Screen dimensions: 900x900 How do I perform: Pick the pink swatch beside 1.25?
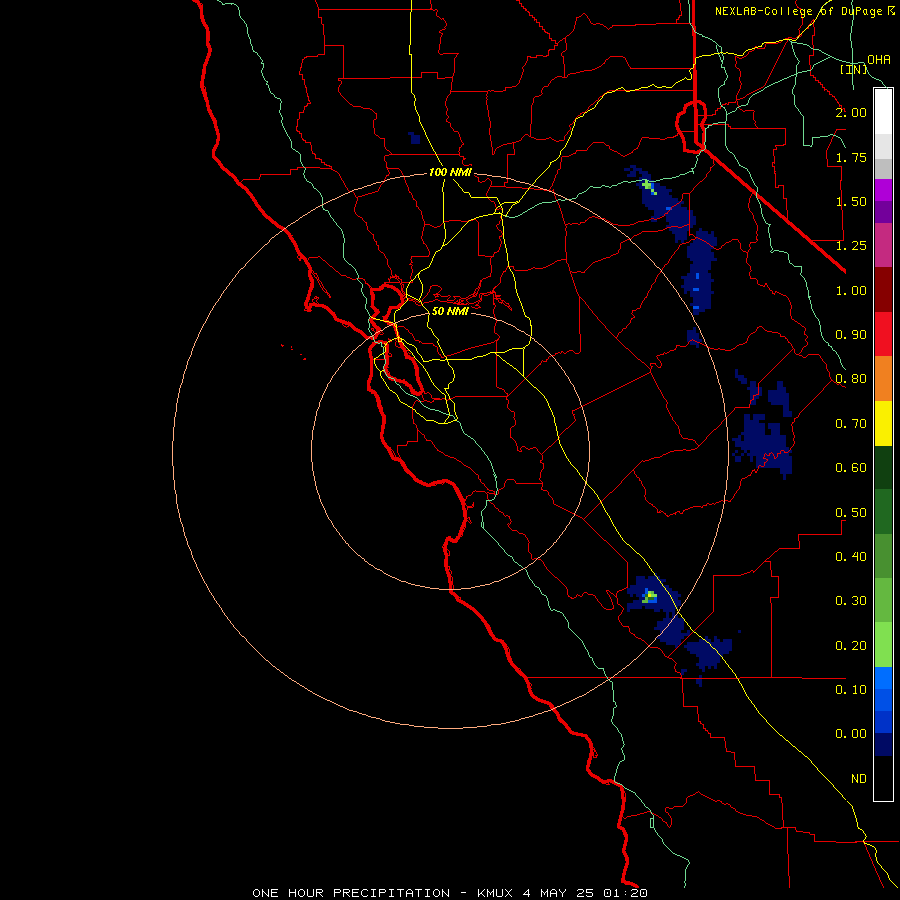click(883, 246)
